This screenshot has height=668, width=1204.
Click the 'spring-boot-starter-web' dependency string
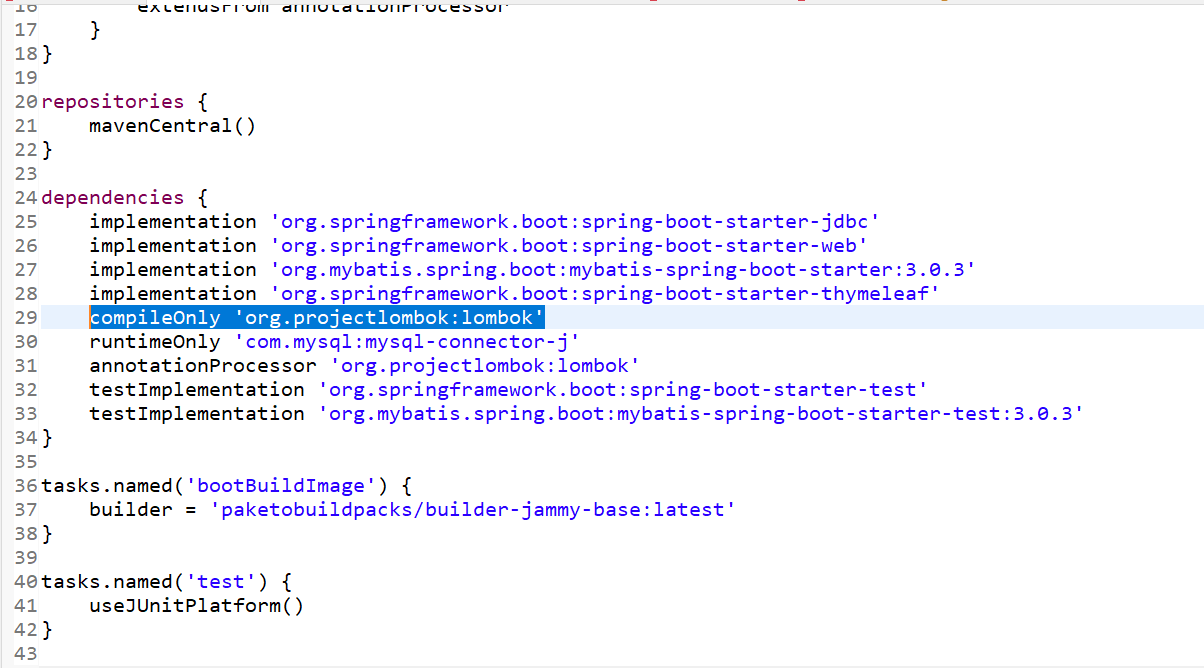pyautogui.click(x=569, y=246)
